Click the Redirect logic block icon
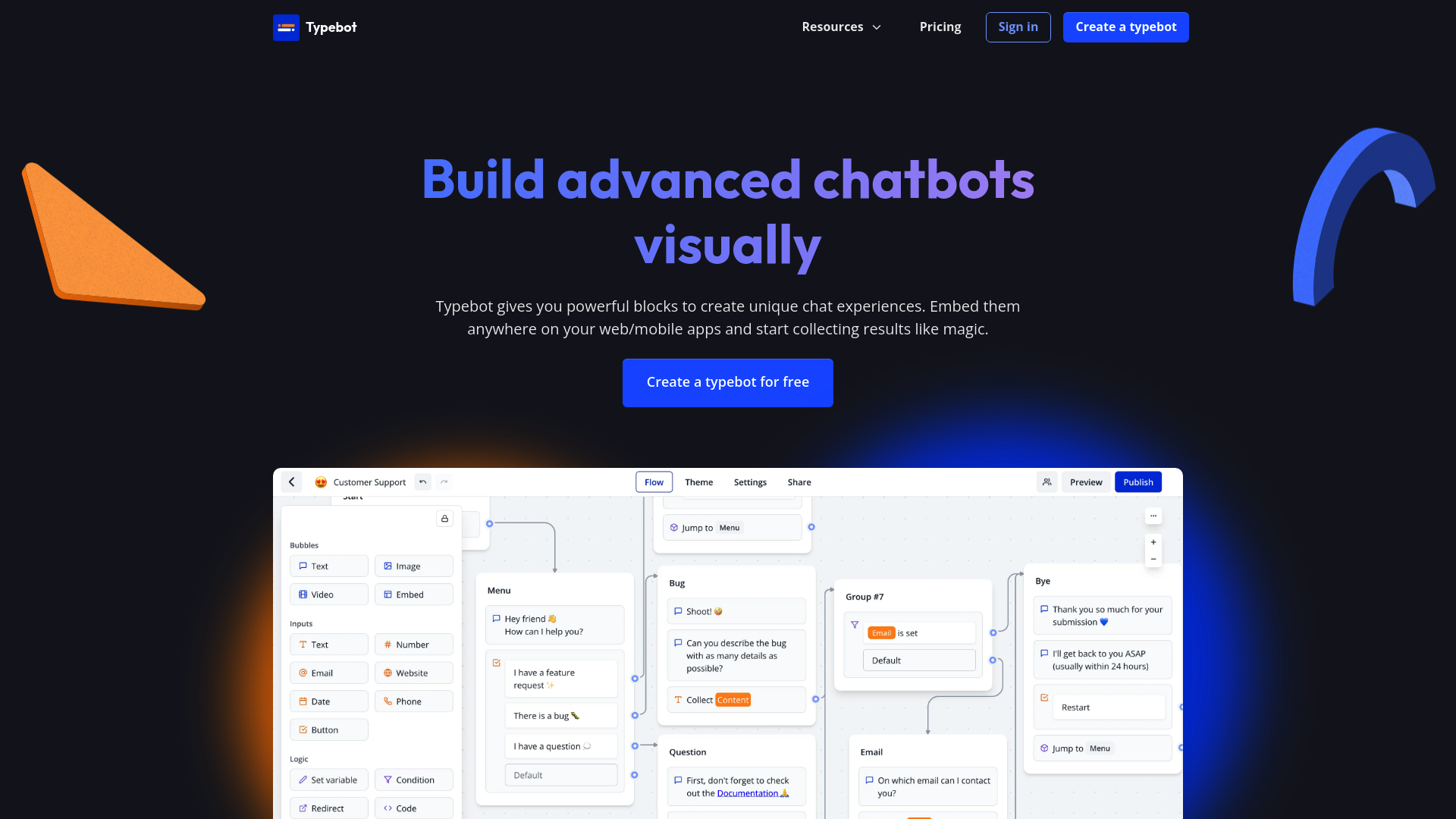This screenshot has width=1456, height=819. (303, 808)
